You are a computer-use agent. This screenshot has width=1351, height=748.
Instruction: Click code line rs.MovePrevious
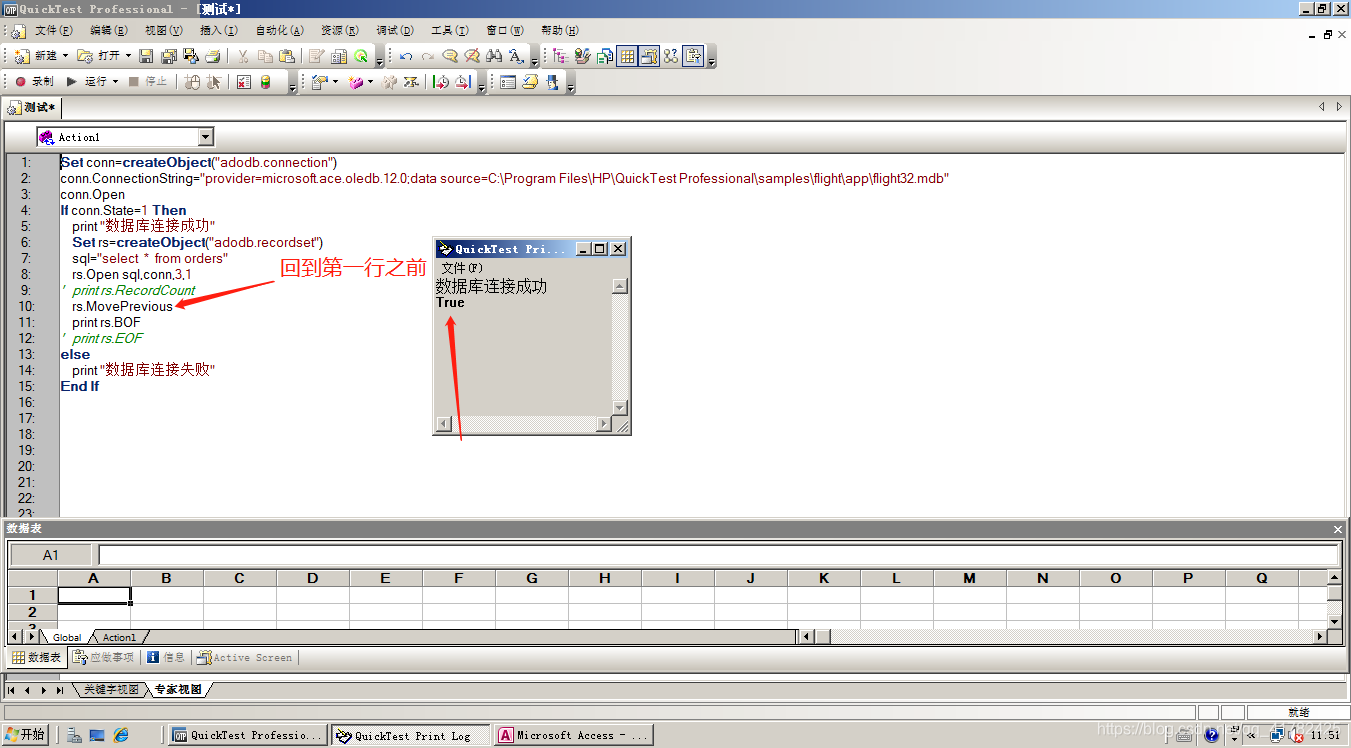pyautogui.click(x=122, y=306)
